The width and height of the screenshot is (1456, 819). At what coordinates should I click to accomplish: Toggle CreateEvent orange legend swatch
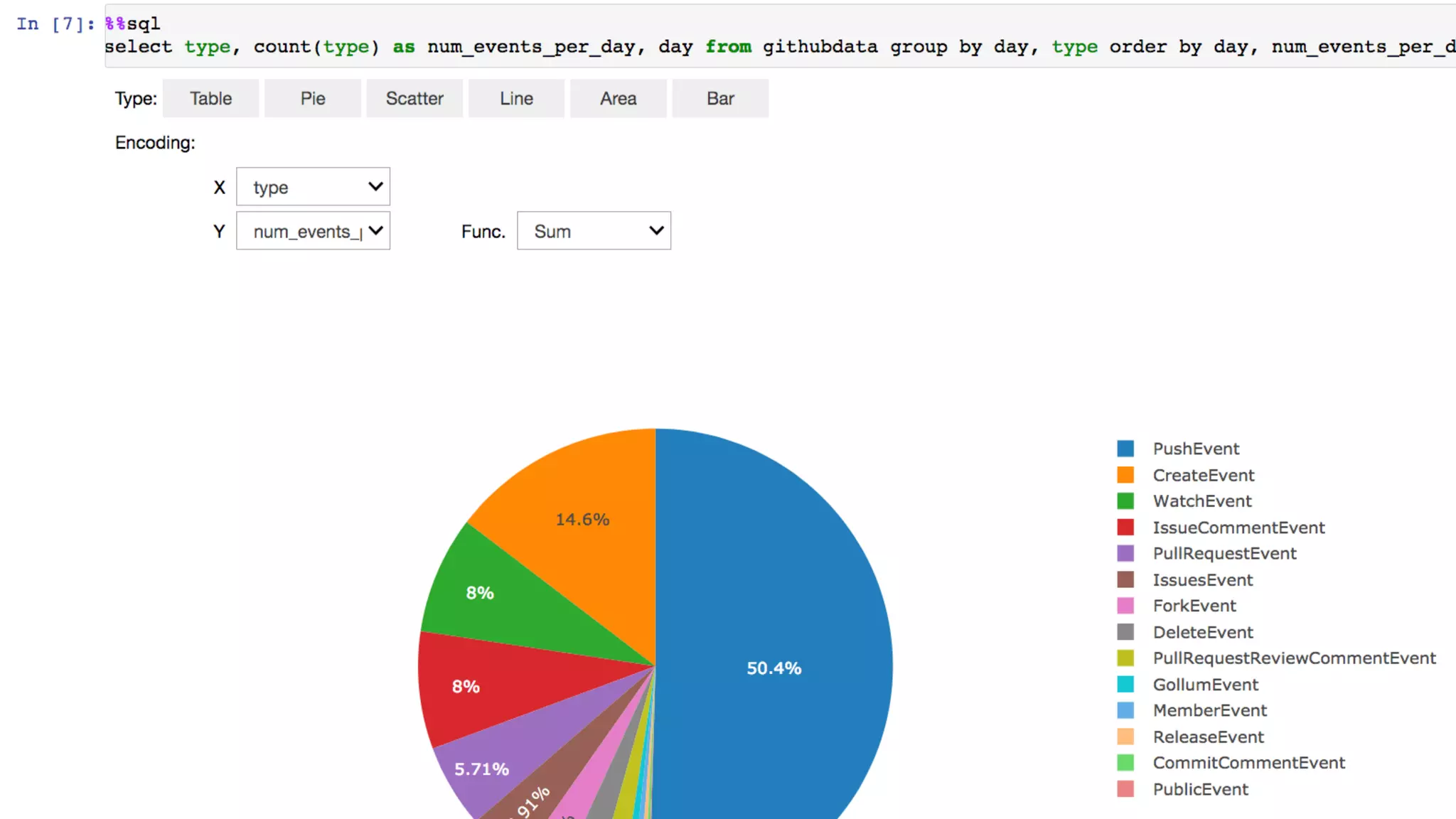coord(1125,475)
